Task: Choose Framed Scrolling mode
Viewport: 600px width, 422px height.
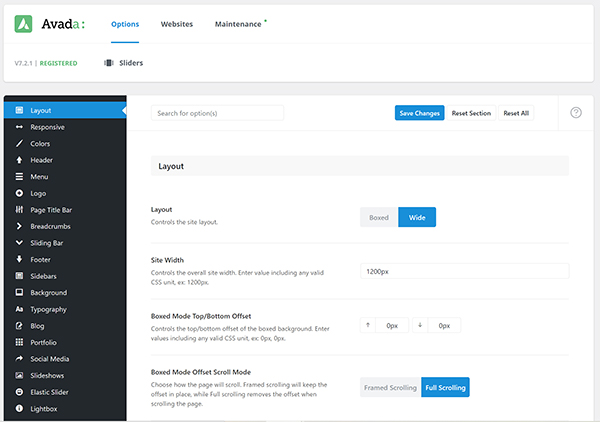Action: click(x=390, y=387)
